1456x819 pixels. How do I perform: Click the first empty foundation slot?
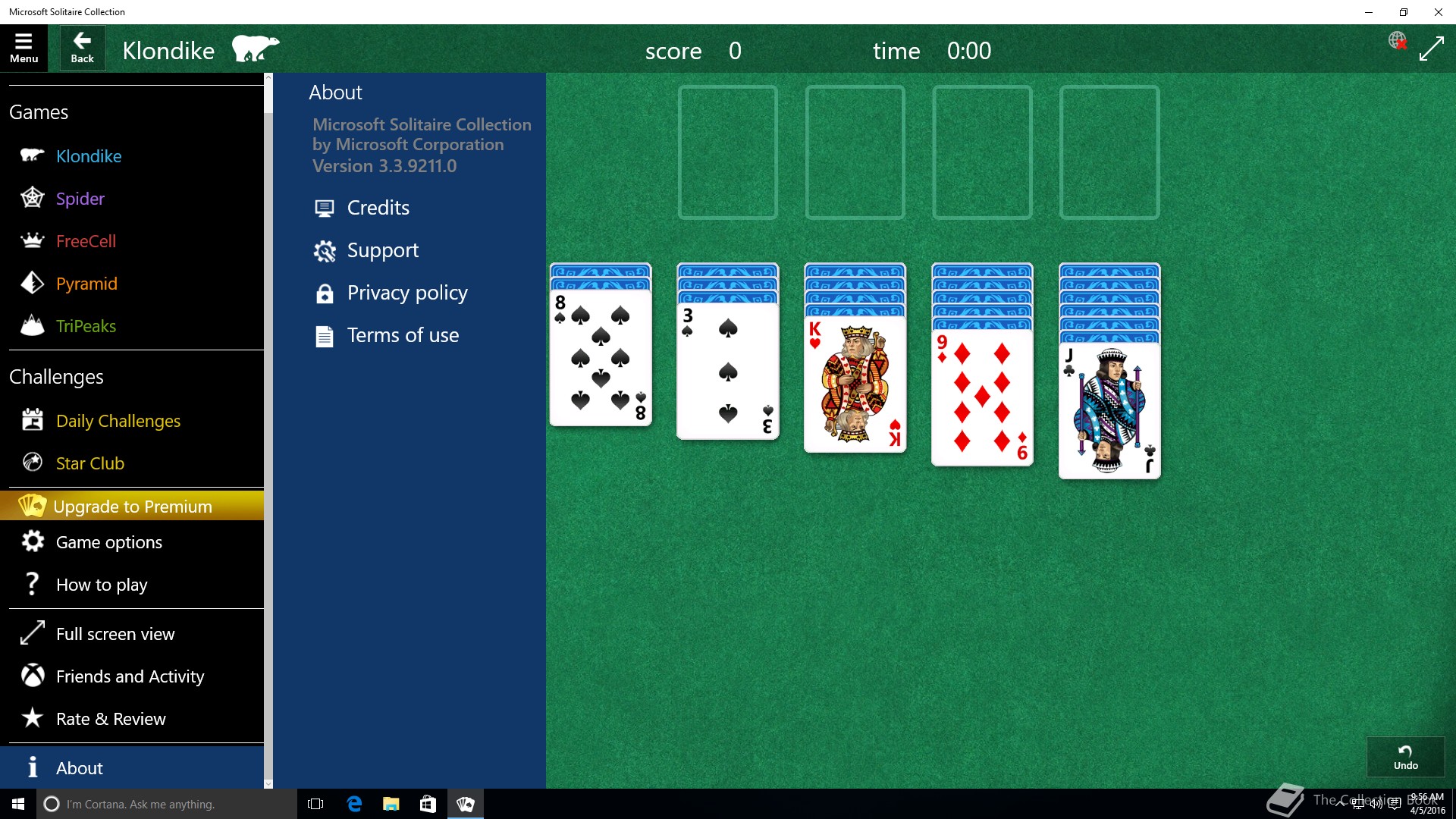coord(728,152)
